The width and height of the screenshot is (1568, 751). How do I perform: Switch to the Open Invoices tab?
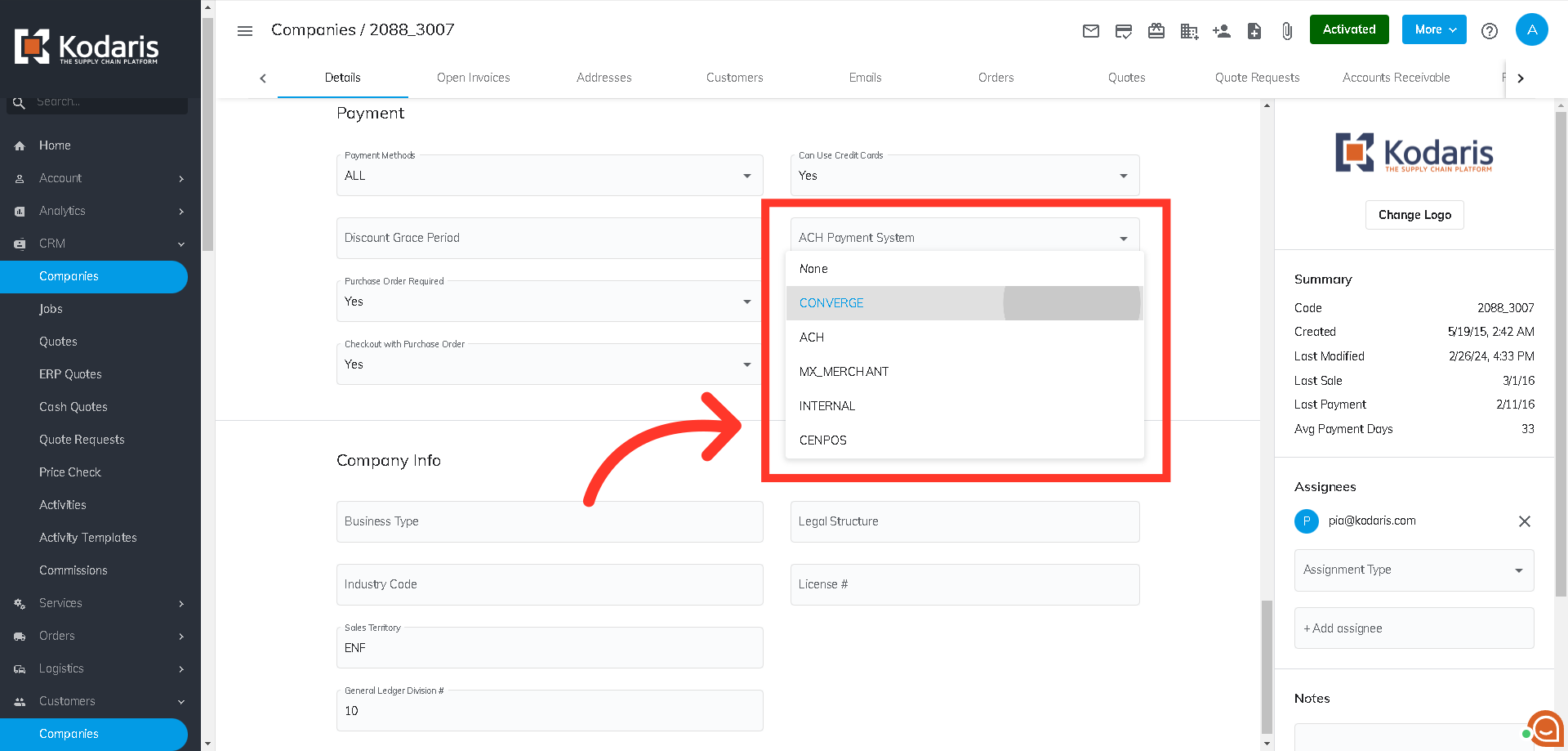[x=474, y=78]
